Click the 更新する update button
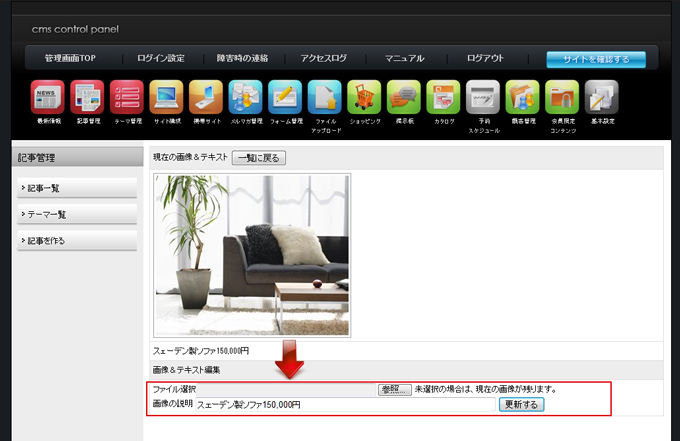Viewport: 680px width, 441px height. click(522, 405)
